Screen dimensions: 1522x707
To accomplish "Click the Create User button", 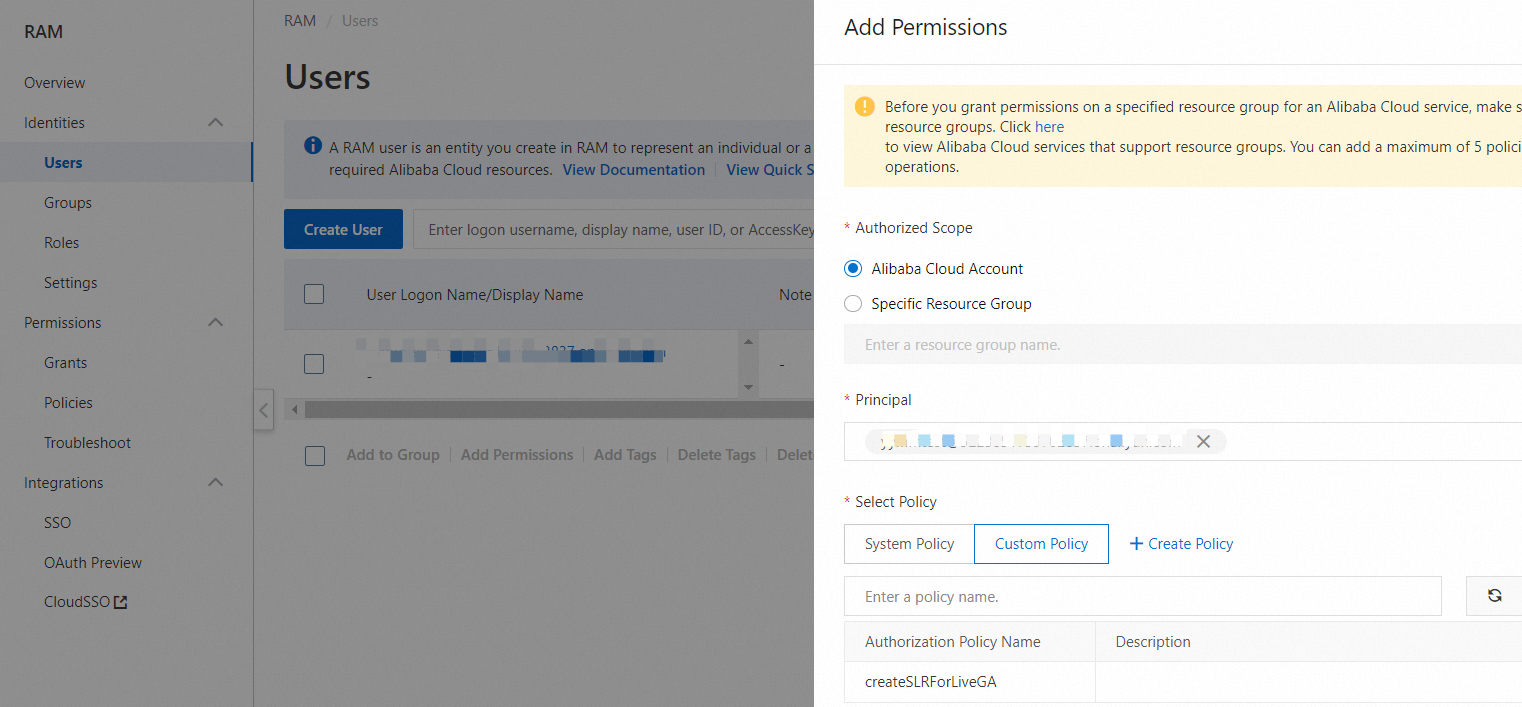I will 343,229.
